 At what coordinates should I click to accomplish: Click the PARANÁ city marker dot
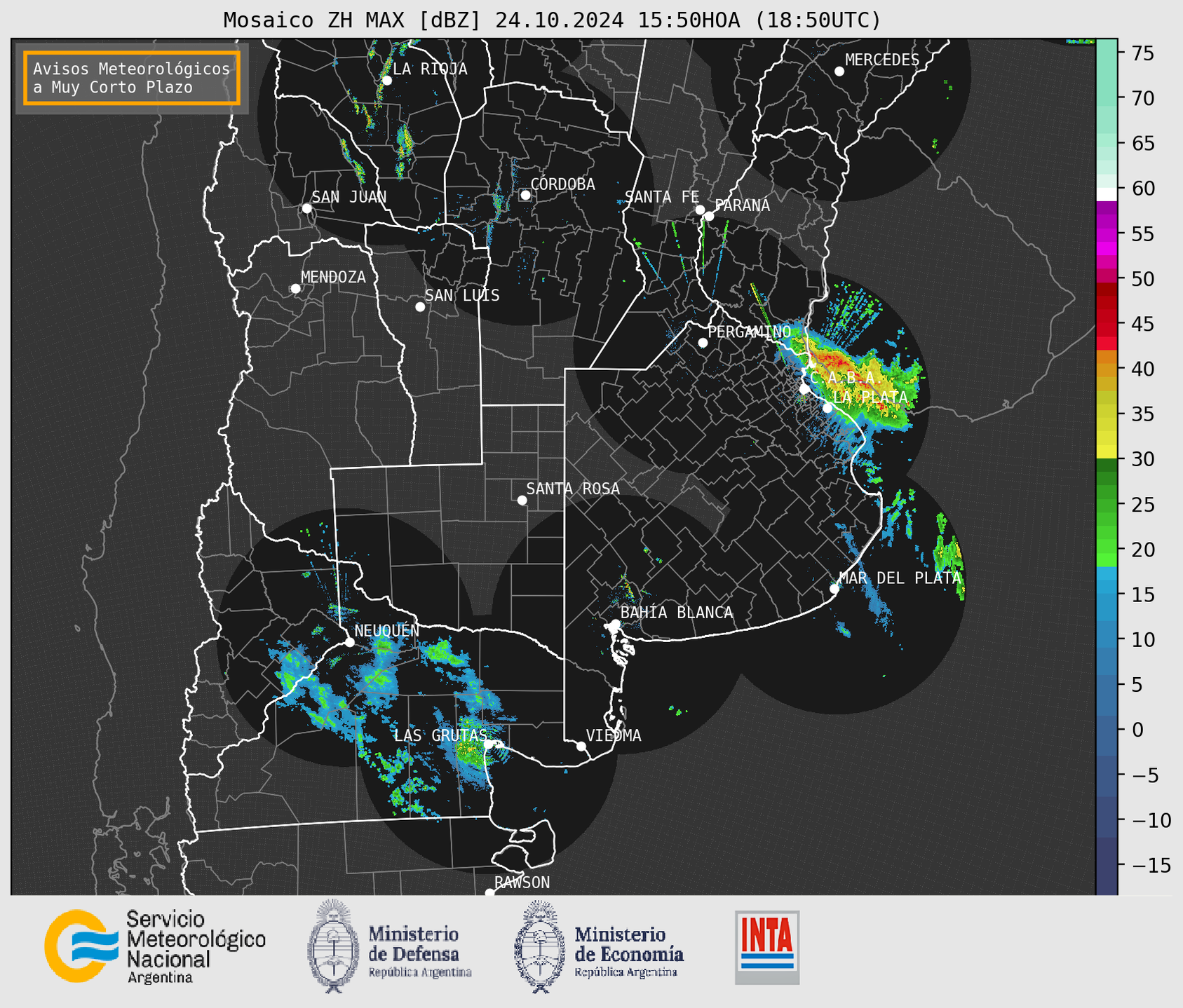(709, 216)
